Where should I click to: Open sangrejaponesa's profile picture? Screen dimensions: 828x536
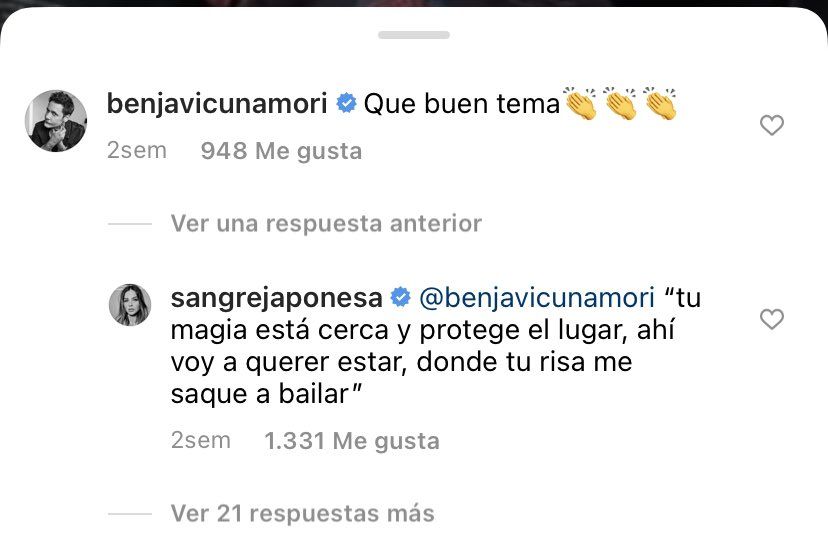coord(130,305)
